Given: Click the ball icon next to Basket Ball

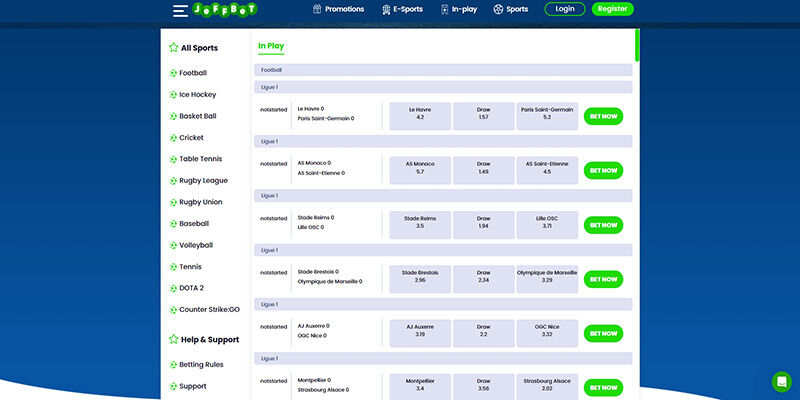Looking at the screenshot, I should tap(173, 116).
